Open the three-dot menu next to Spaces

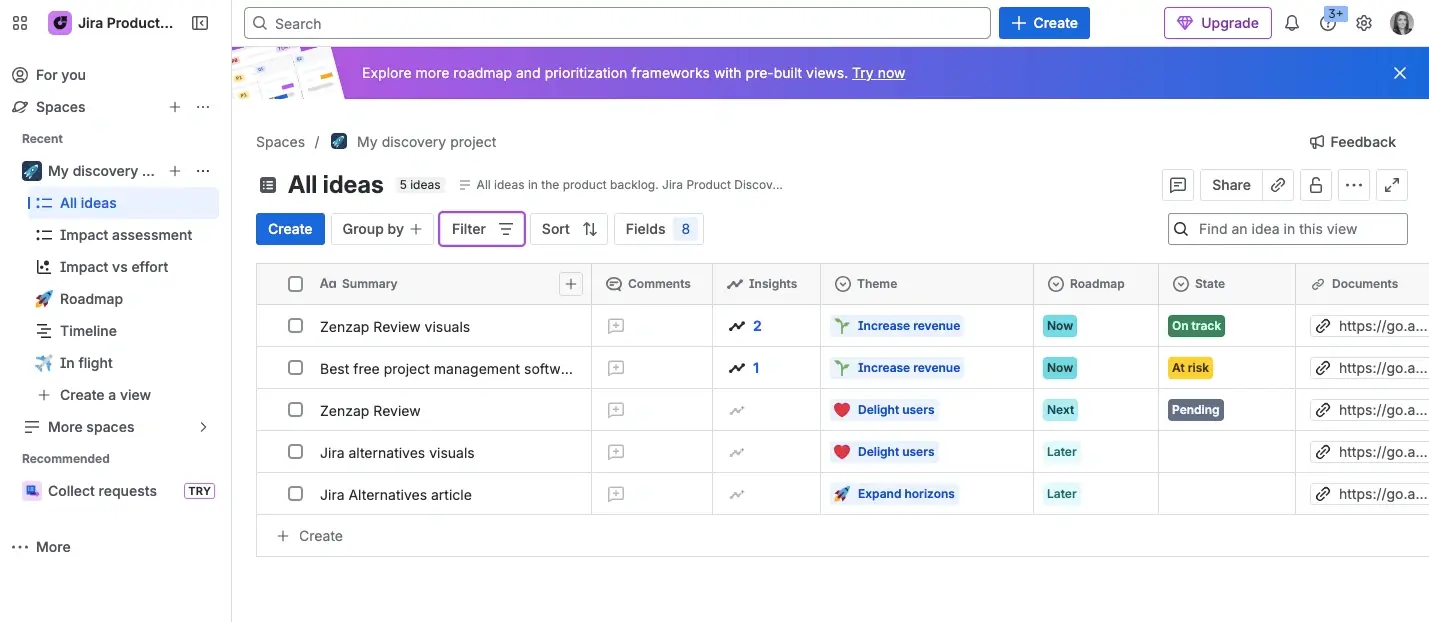pyautogui.click(x=203, y=107)
